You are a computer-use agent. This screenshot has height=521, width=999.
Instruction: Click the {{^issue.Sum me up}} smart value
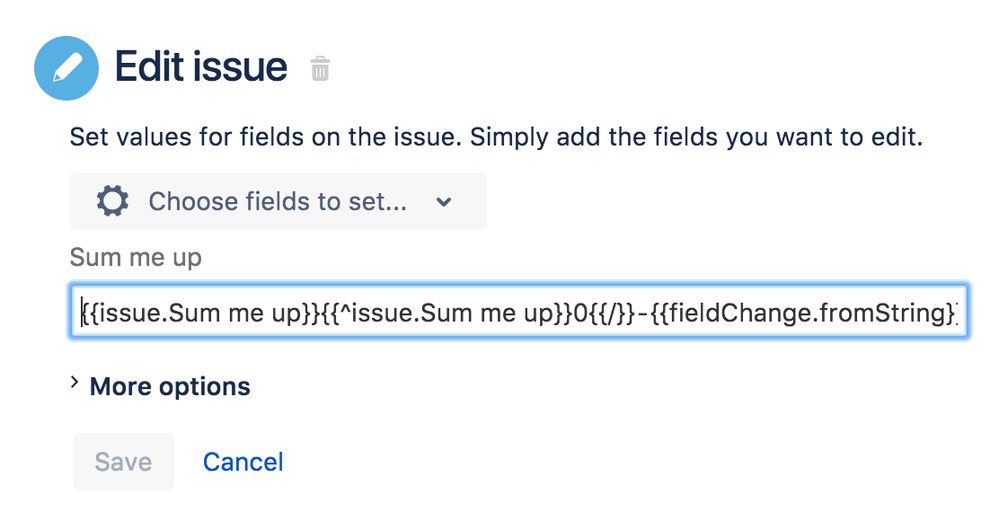(x=446, y=313)
